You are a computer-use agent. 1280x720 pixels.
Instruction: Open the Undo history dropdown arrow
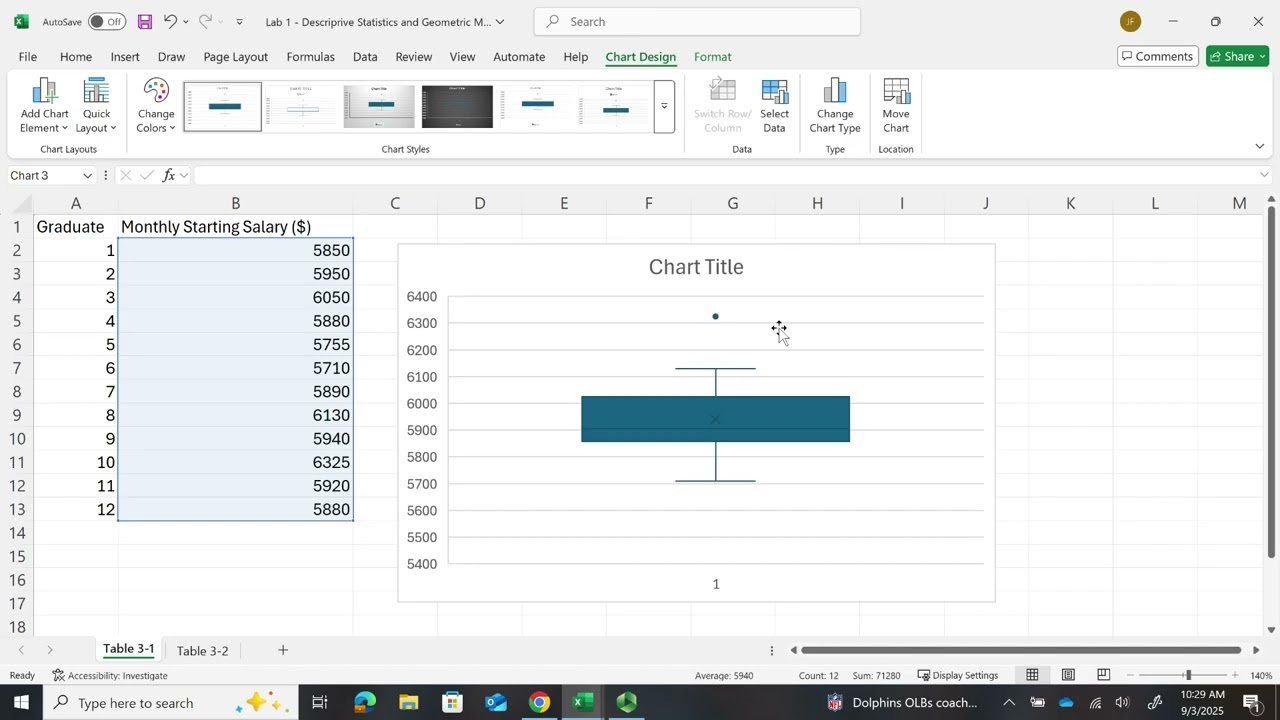(186, 21)
